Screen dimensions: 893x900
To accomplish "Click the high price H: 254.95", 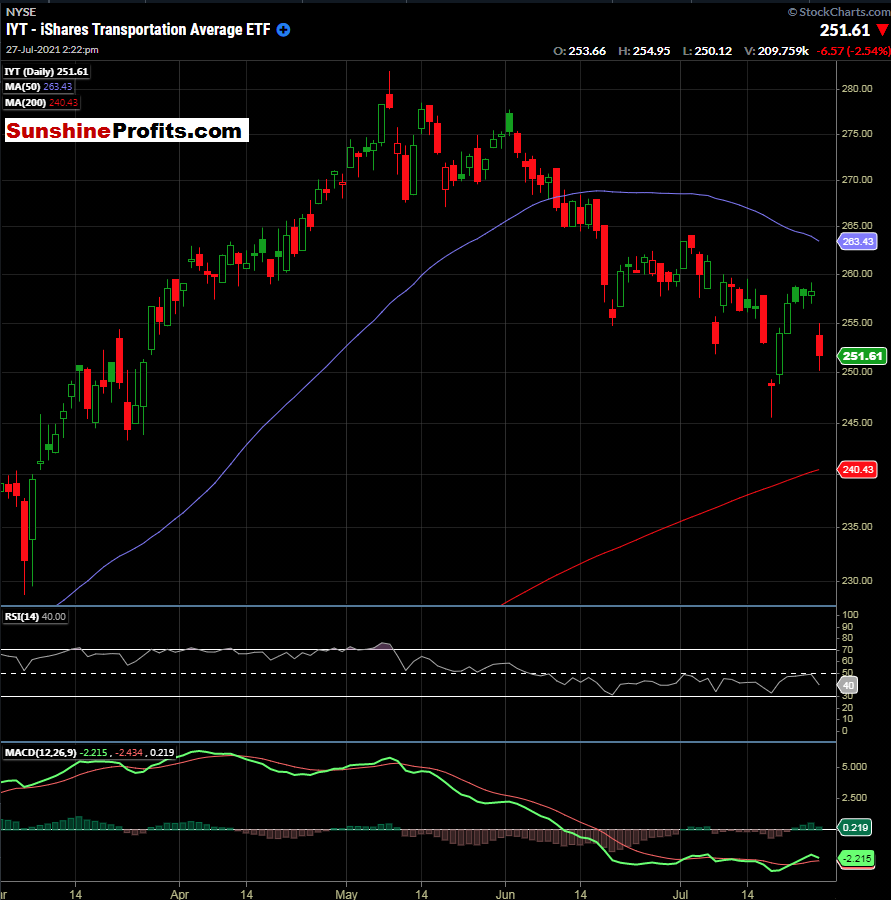I will coord(644,51).
